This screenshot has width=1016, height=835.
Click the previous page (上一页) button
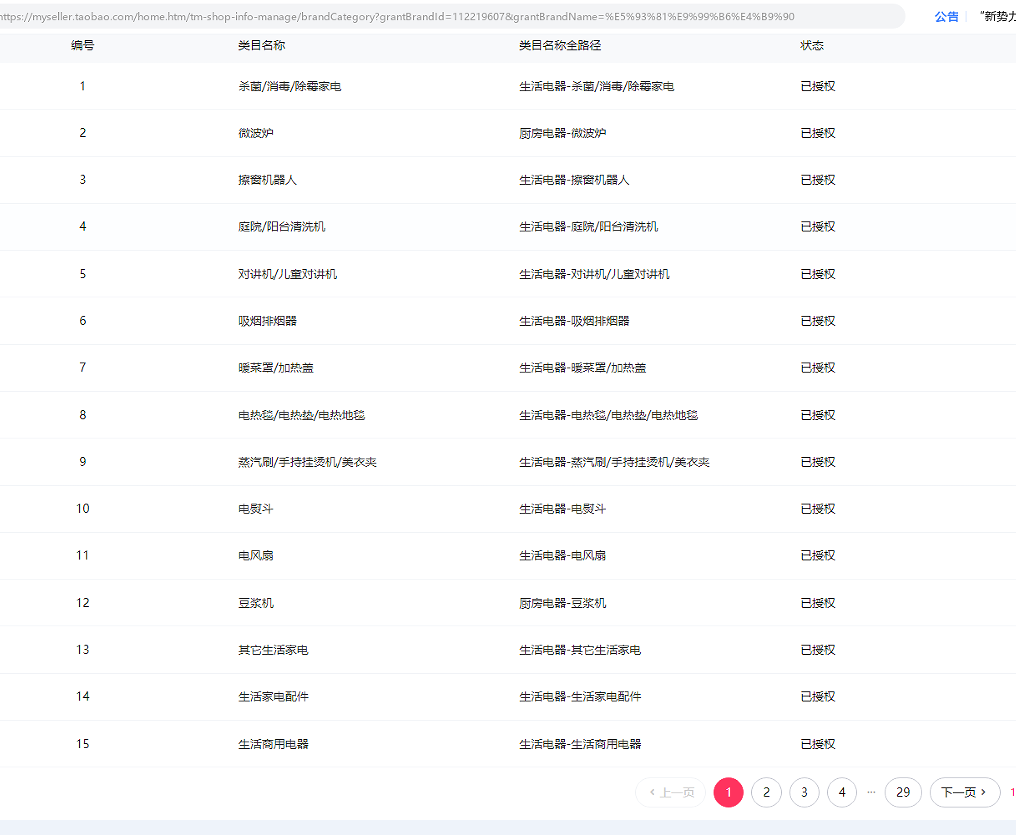coord(671,792)
